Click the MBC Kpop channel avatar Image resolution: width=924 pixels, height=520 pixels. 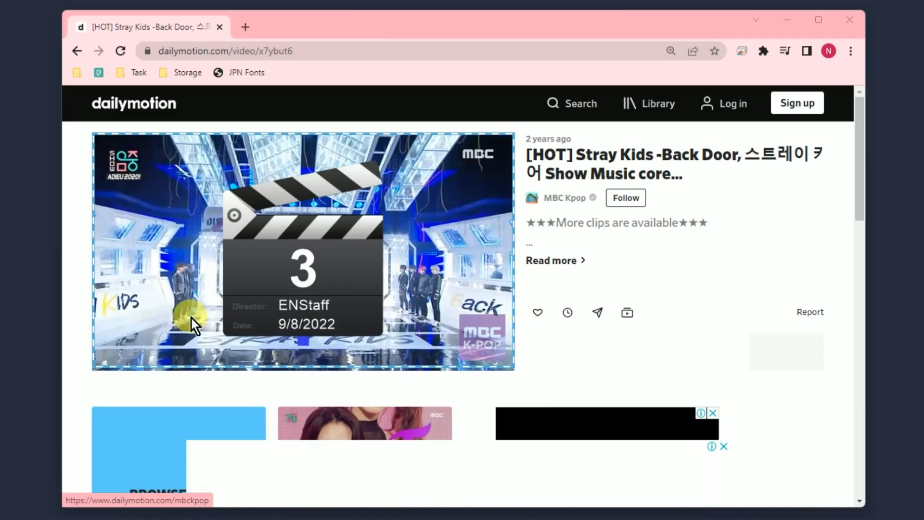click(532, 198)
